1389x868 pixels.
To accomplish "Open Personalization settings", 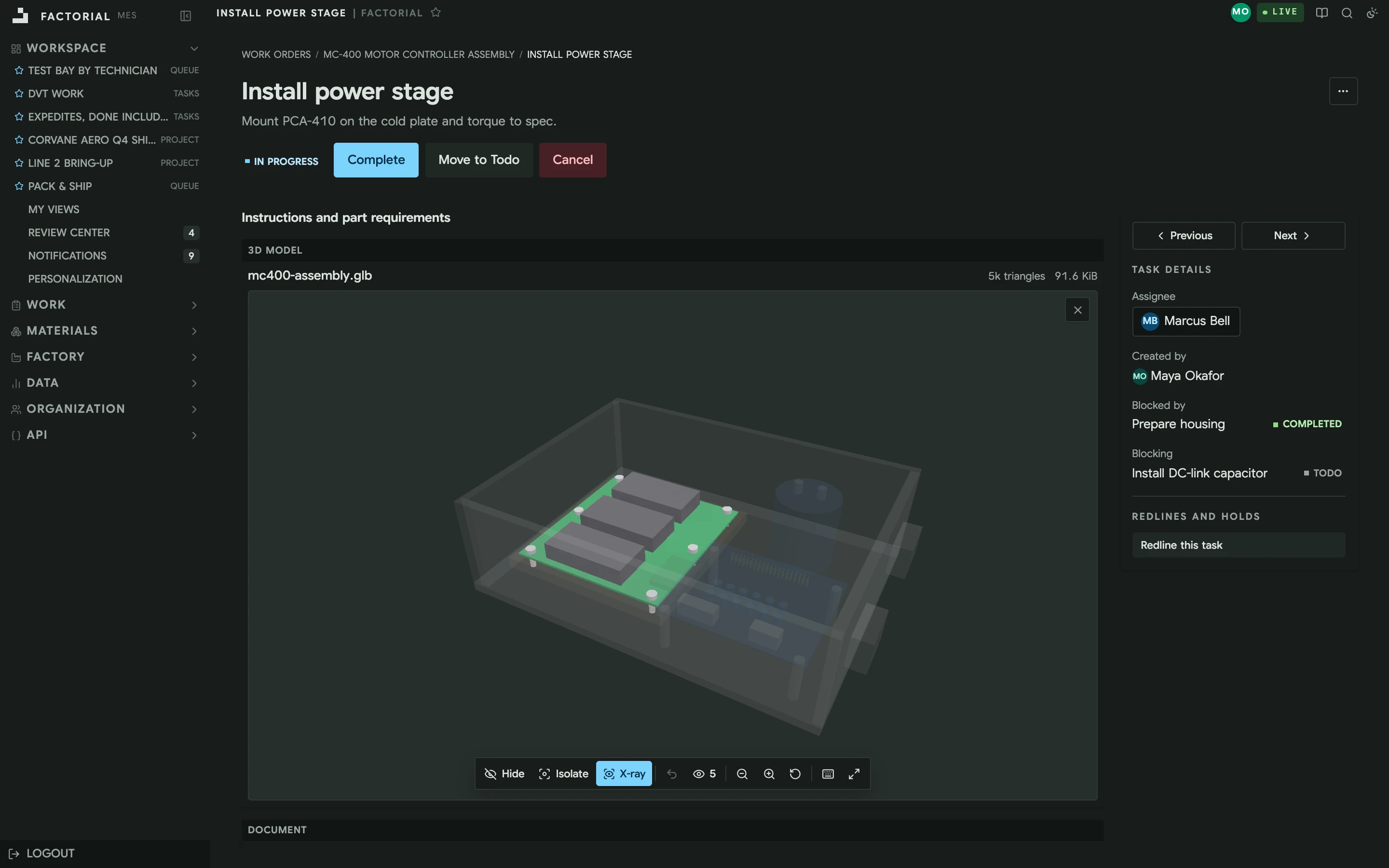I will pyautogui.click(x=75, y=279).
